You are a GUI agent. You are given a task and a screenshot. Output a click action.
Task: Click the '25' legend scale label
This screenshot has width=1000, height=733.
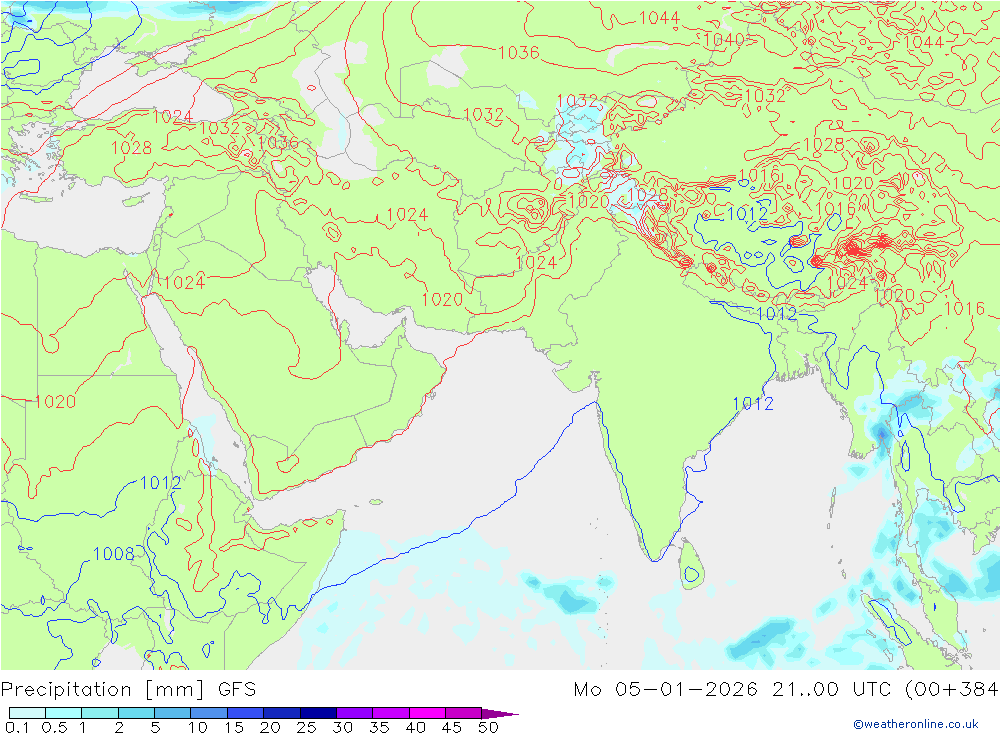tap(307, 727)
